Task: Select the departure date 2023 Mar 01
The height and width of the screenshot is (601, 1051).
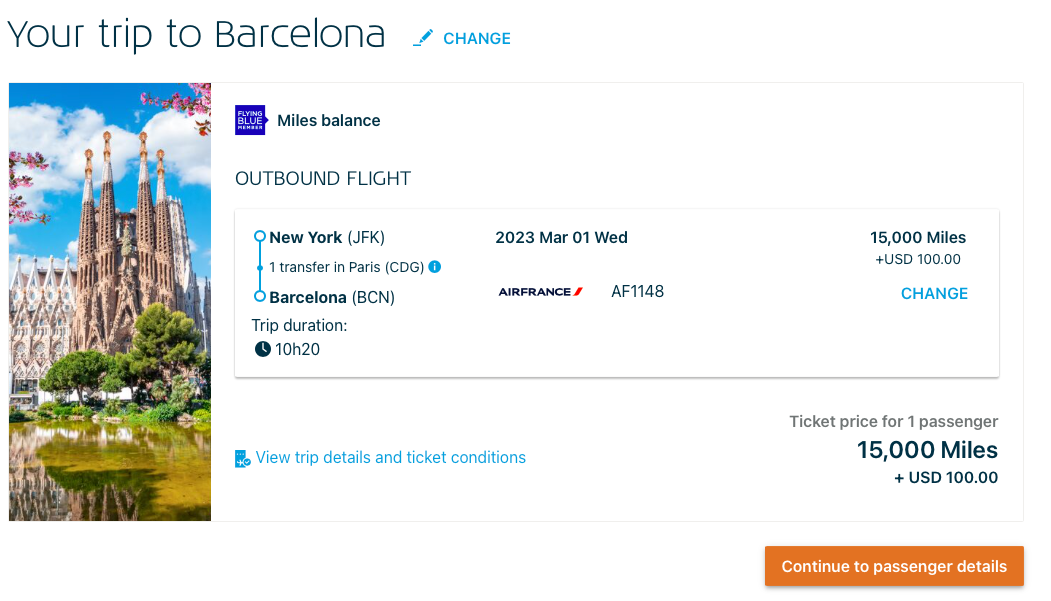Action: click(x=561, y=237)
